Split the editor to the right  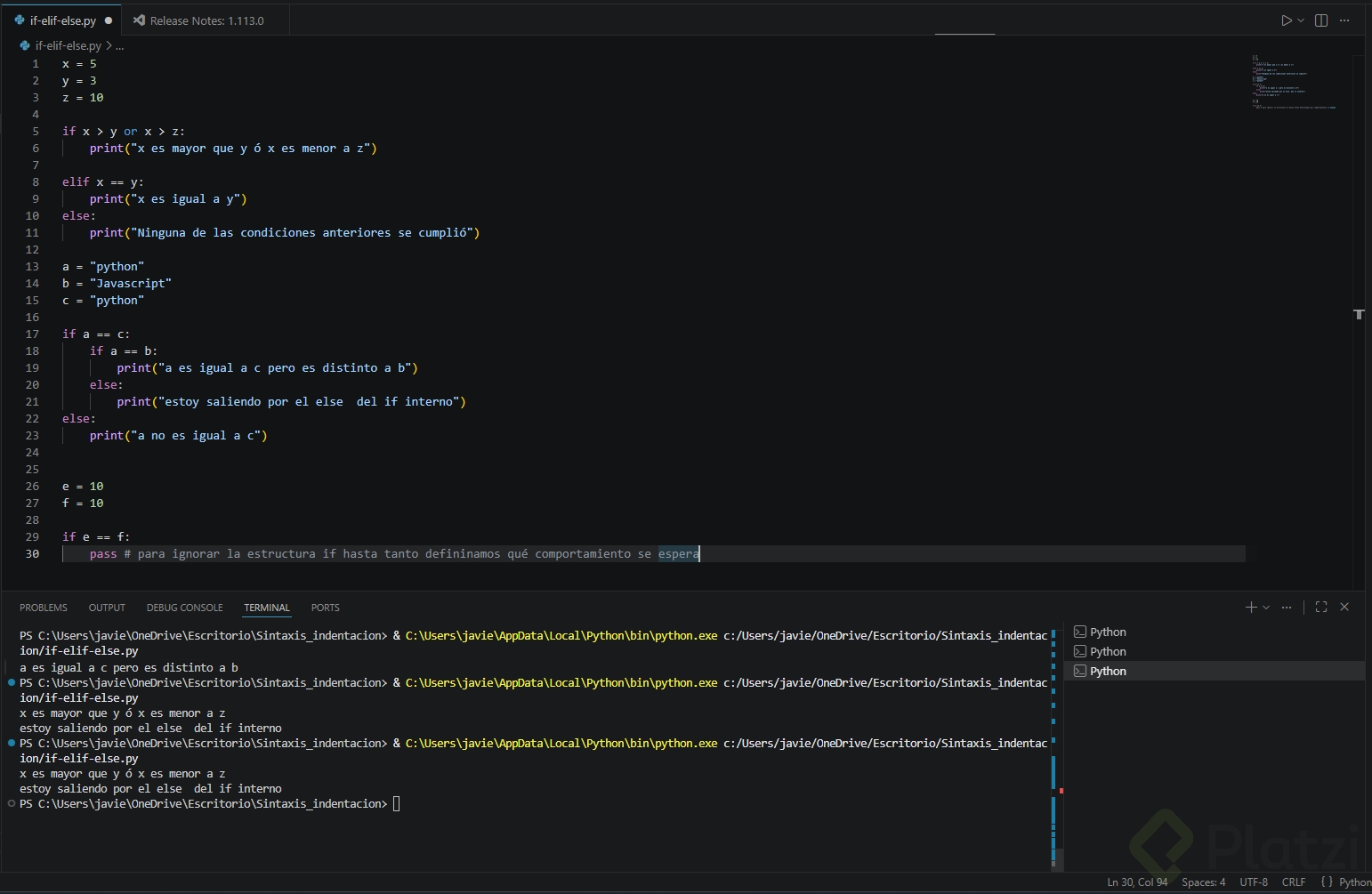click(x=1321, y=20)
